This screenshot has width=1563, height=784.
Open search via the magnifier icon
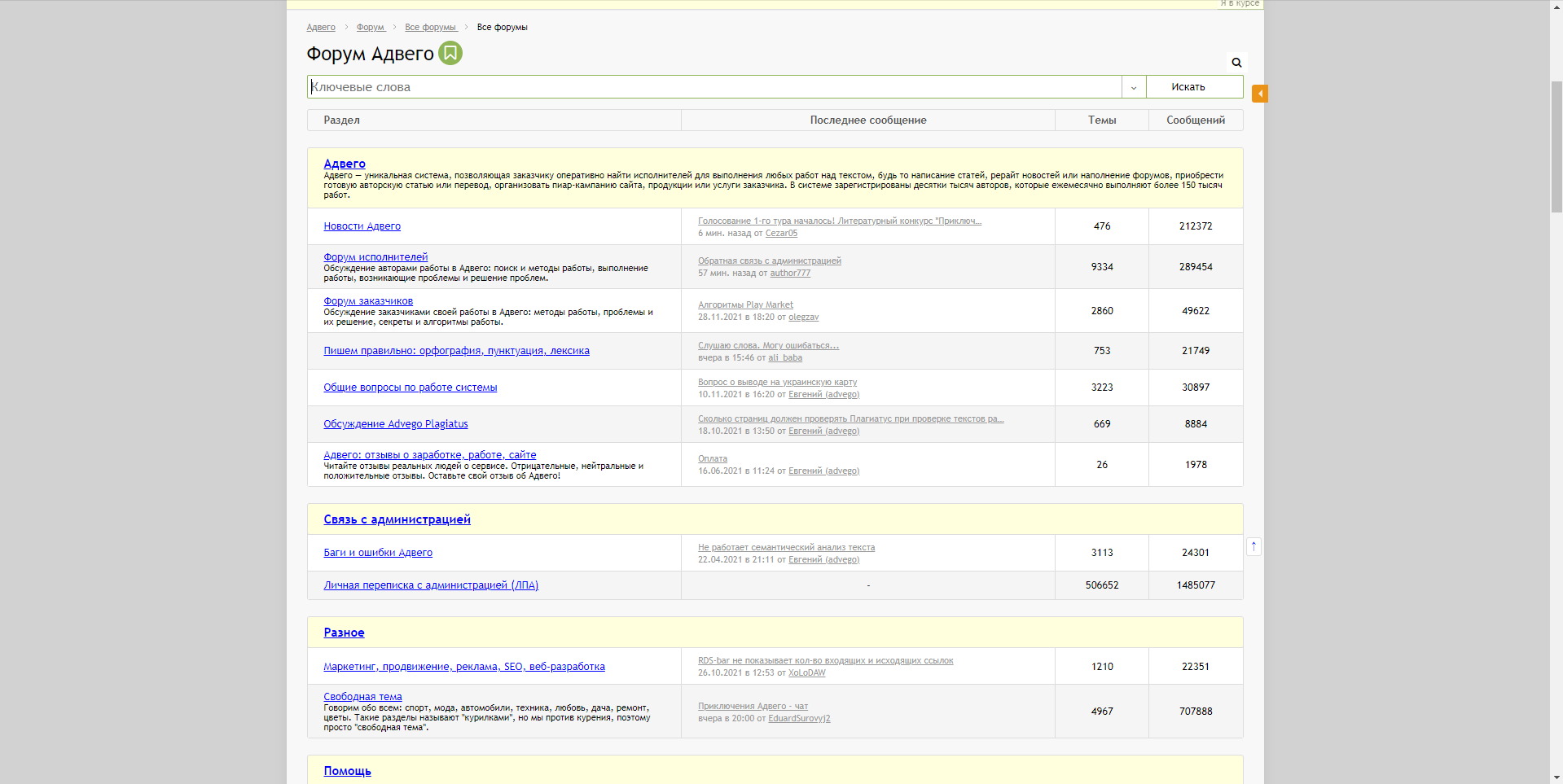tap(1236, 63)
